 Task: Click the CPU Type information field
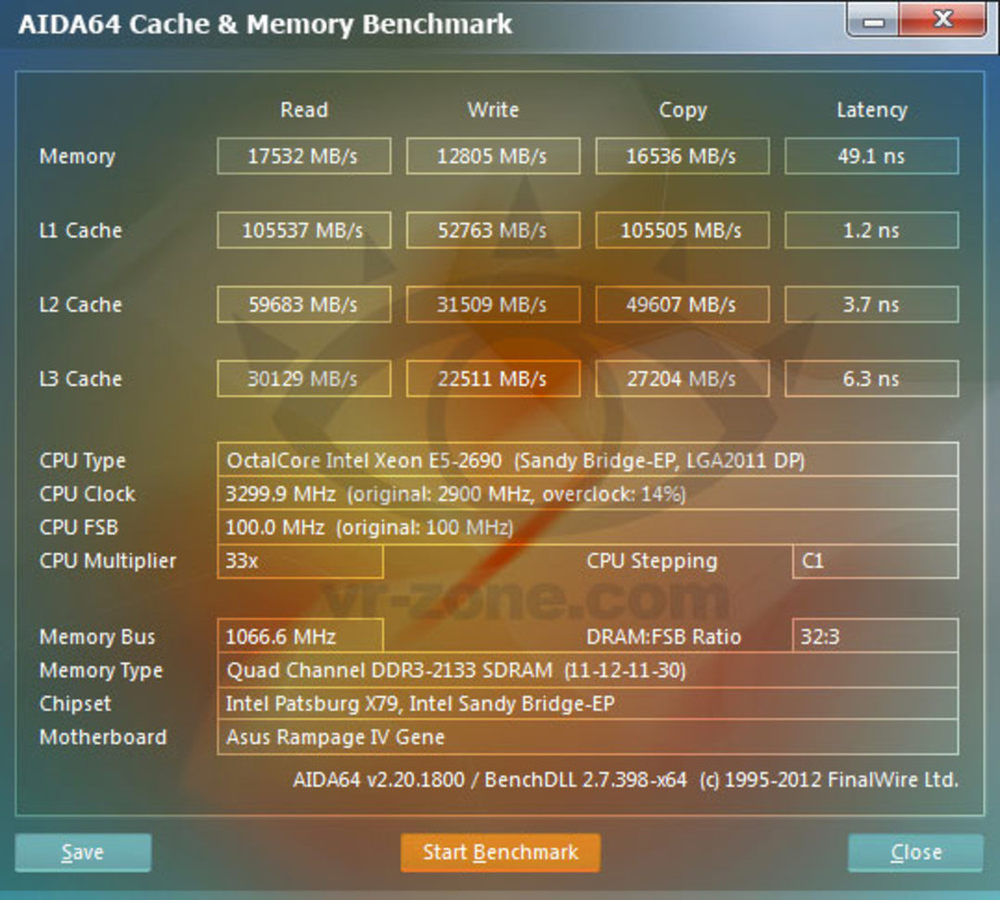coord(587,461)
